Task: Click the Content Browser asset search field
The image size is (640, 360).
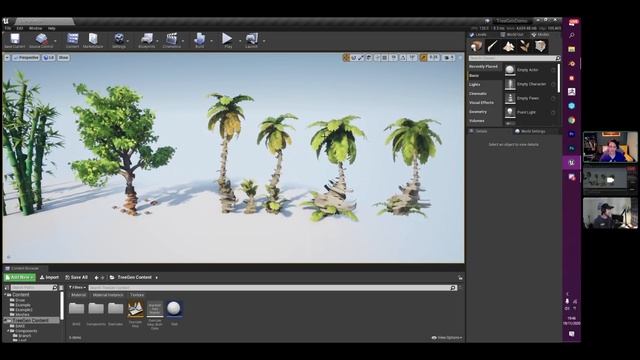Action: [272, 288]
